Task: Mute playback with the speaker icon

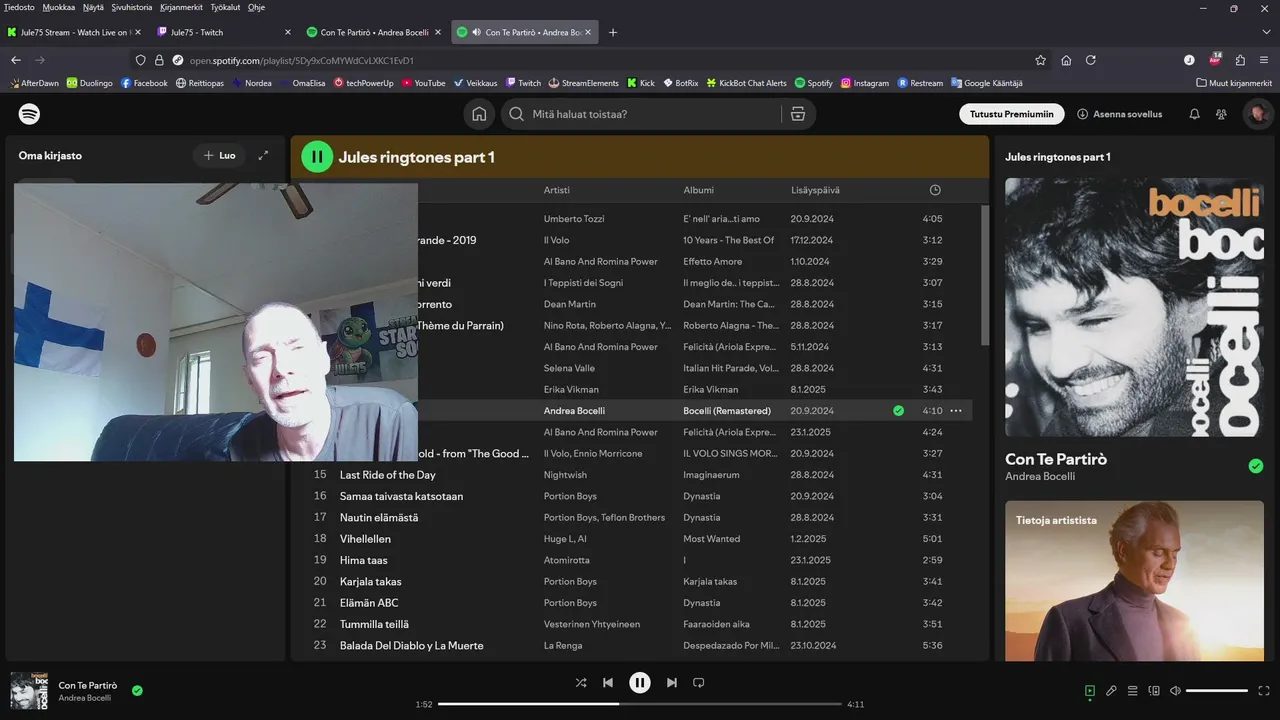Action: (1175, 691)
